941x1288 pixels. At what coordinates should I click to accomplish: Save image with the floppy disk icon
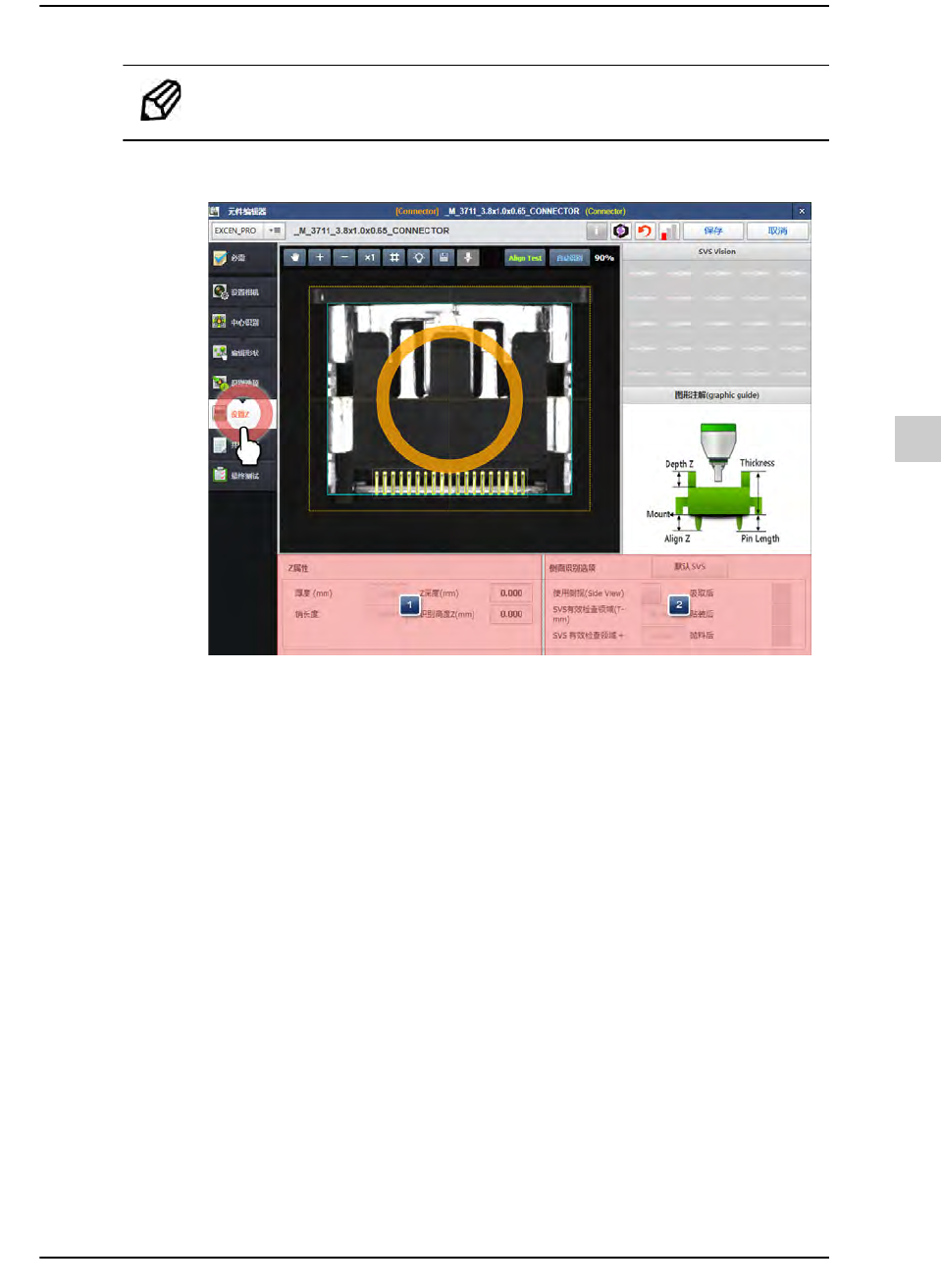click(x=444, y=258)
